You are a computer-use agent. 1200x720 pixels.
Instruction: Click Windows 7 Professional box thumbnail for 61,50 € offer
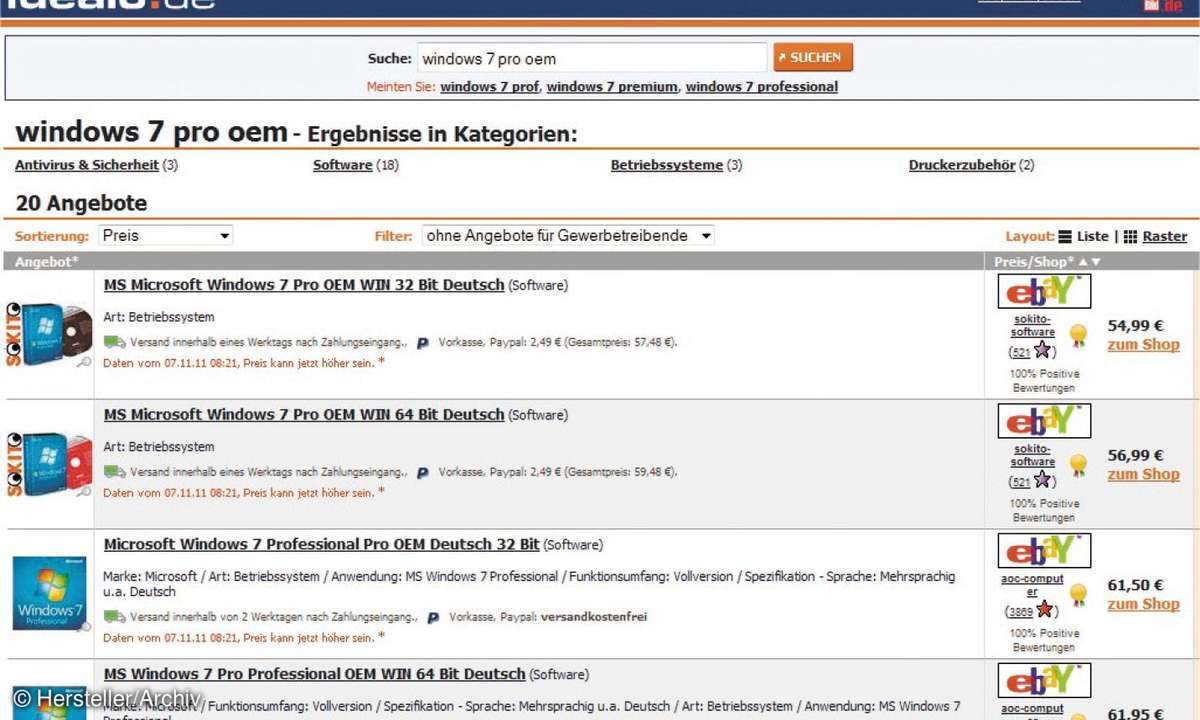(49, 594)
